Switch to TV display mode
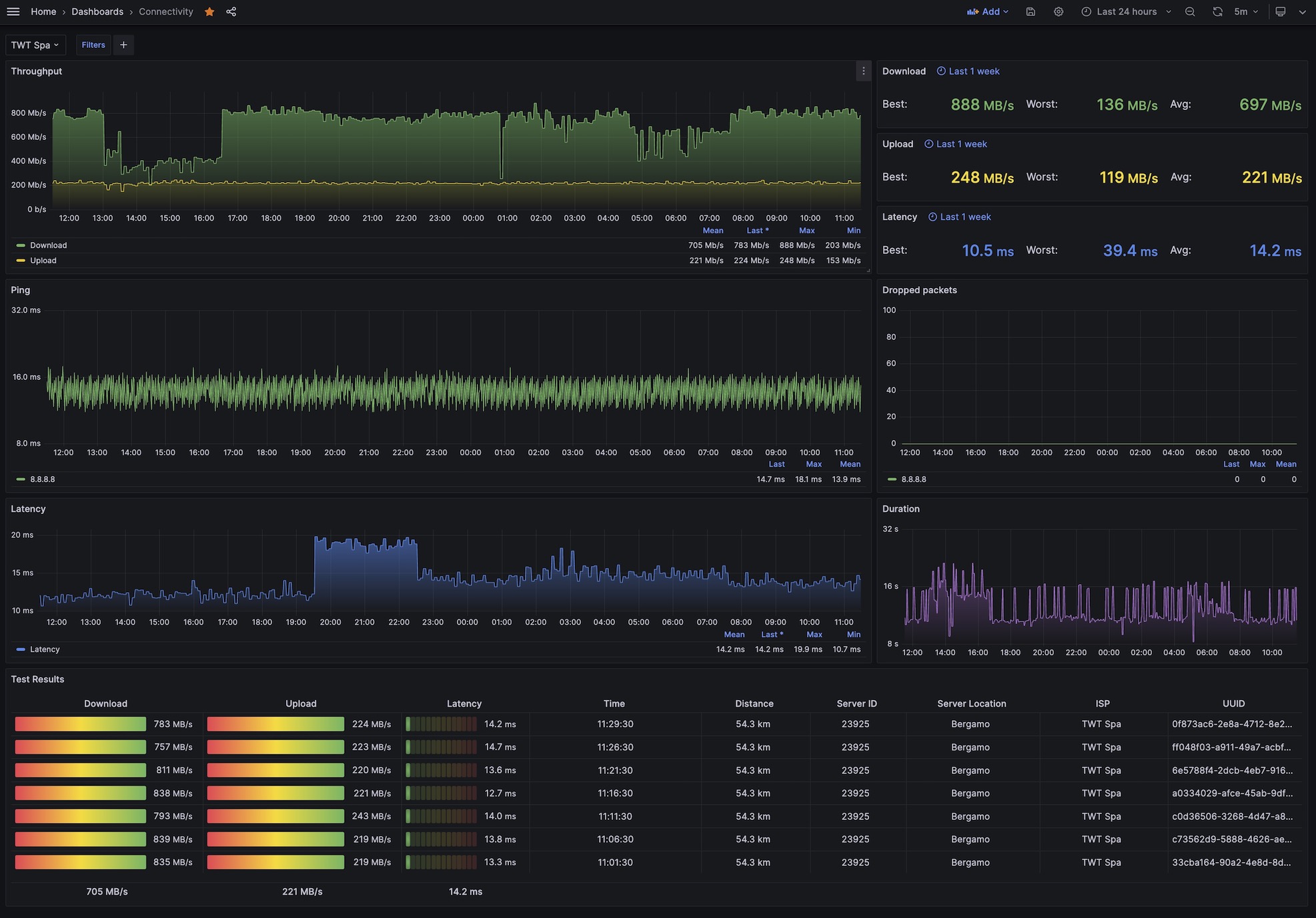Screen dimensions: 1316x918 point(1280,11)
